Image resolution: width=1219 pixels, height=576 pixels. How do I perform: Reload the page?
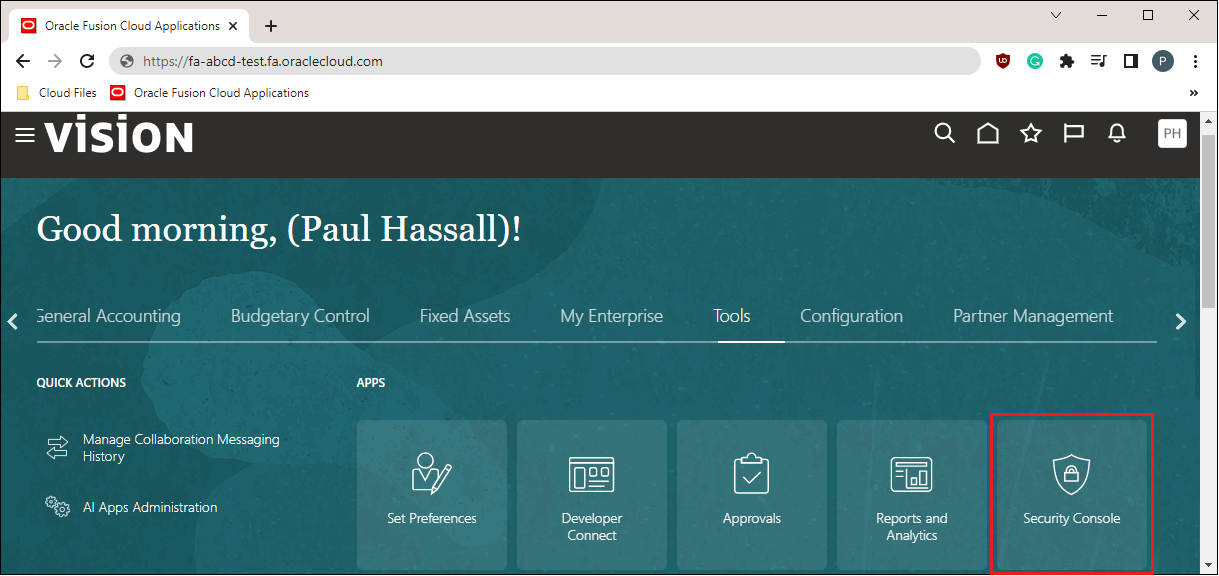pyautogui.click(x=88, y=61)
